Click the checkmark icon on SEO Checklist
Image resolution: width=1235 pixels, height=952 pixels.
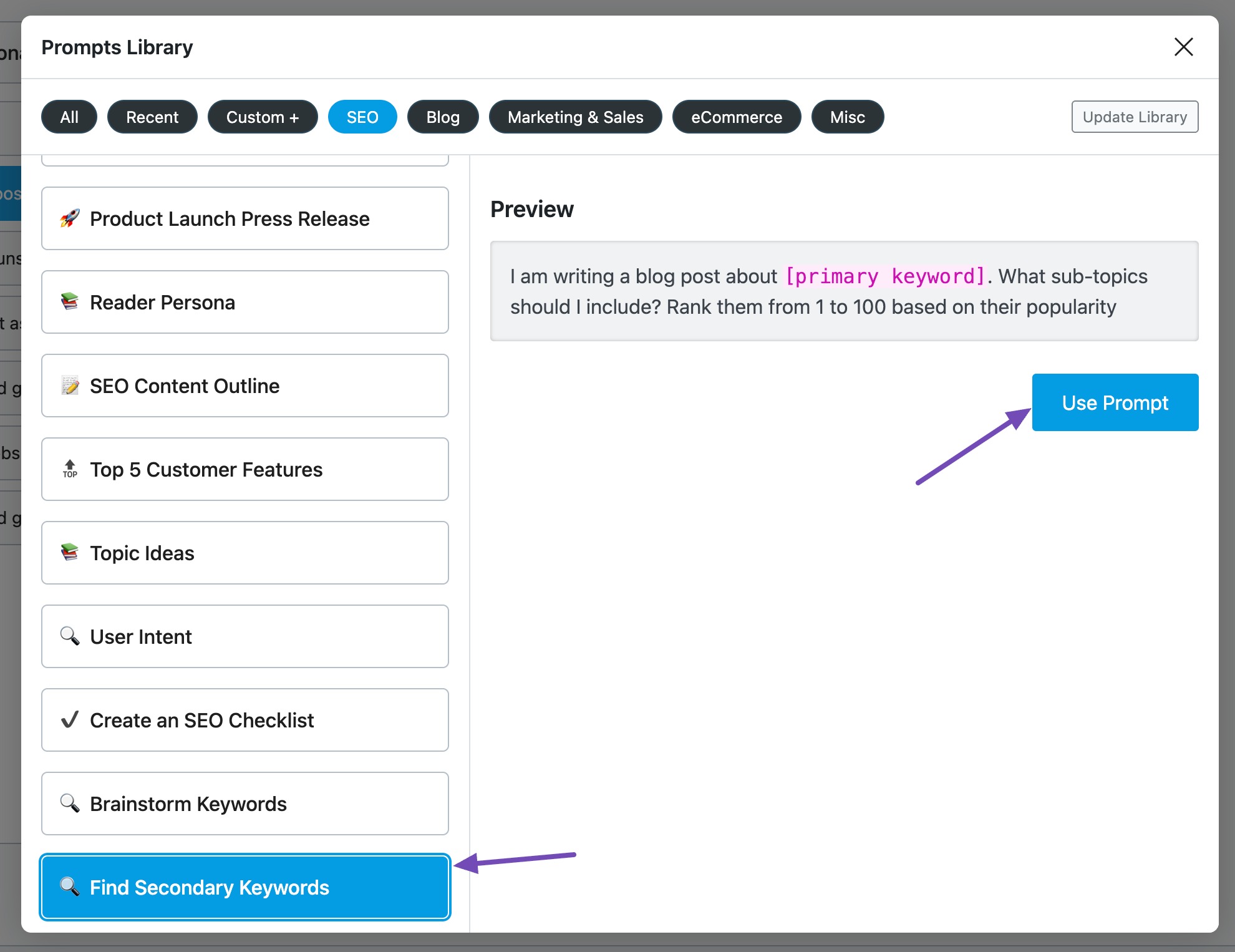pos(70,720)
